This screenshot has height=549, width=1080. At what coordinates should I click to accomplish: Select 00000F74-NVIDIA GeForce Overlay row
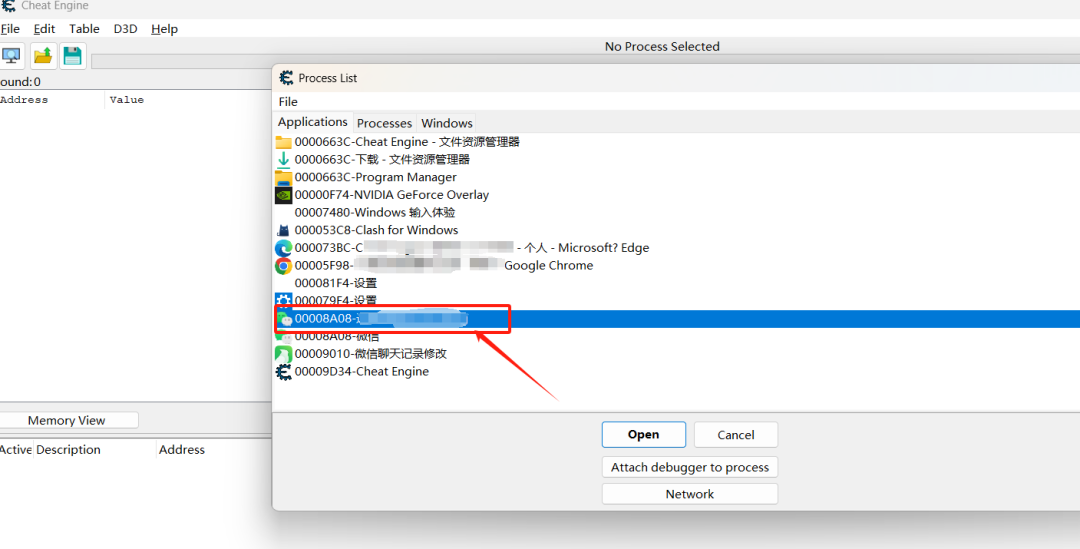pyautogui.click(x=676, y=195)
